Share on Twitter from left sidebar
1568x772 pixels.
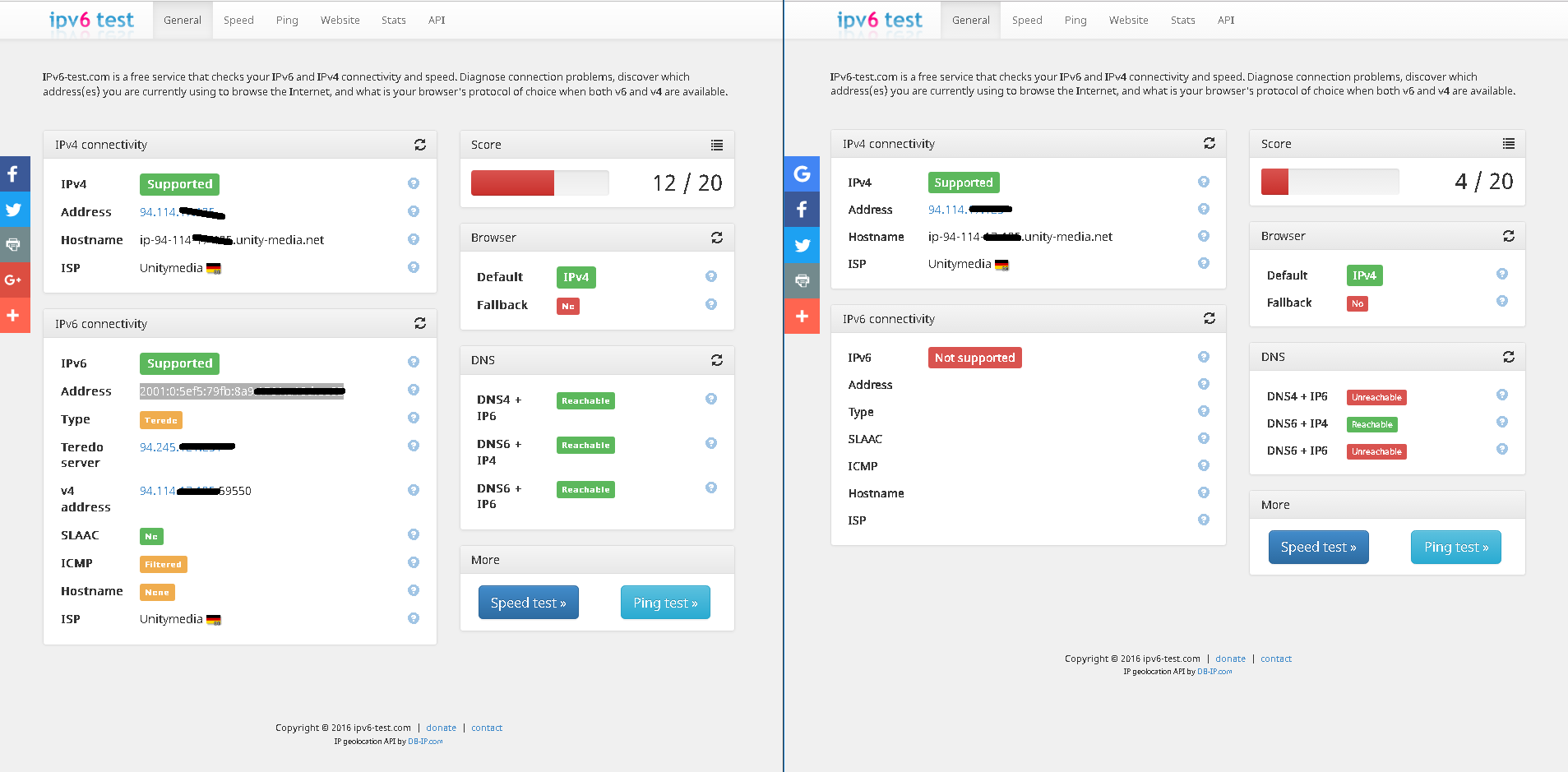coord(14,210)
